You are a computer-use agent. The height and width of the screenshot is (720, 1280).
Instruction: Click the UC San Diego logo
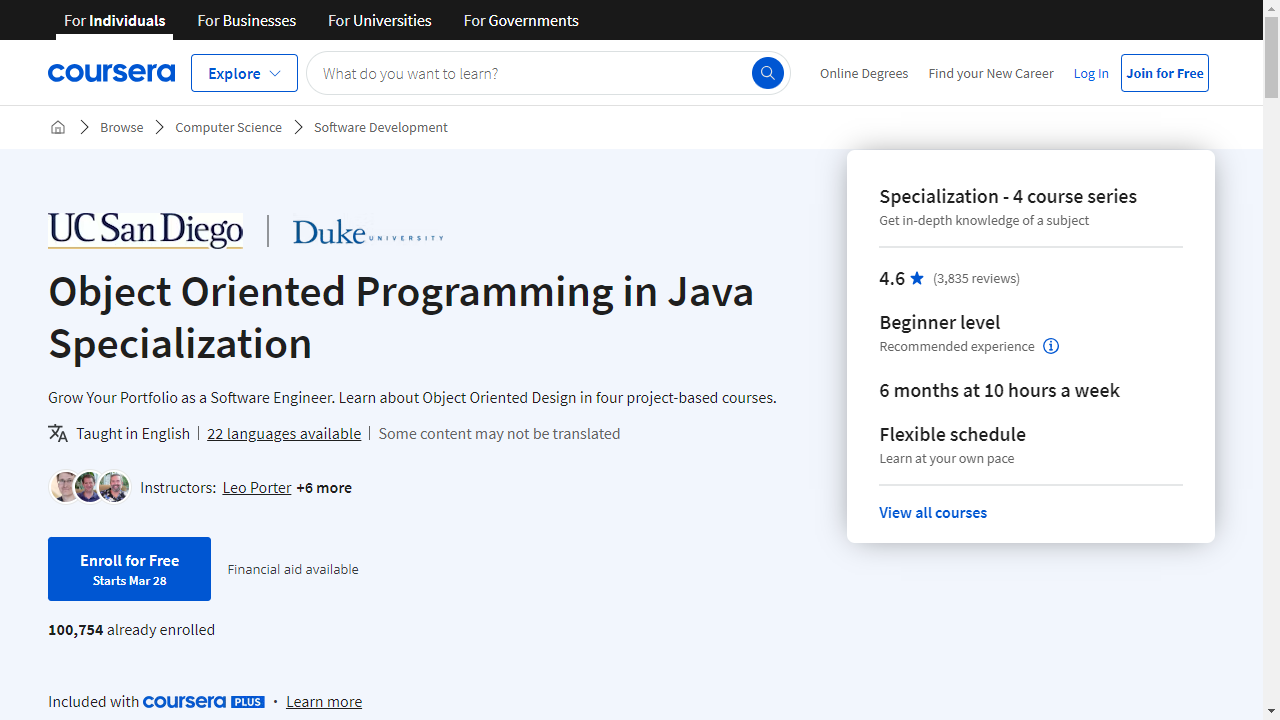click(x=145, y=231)
